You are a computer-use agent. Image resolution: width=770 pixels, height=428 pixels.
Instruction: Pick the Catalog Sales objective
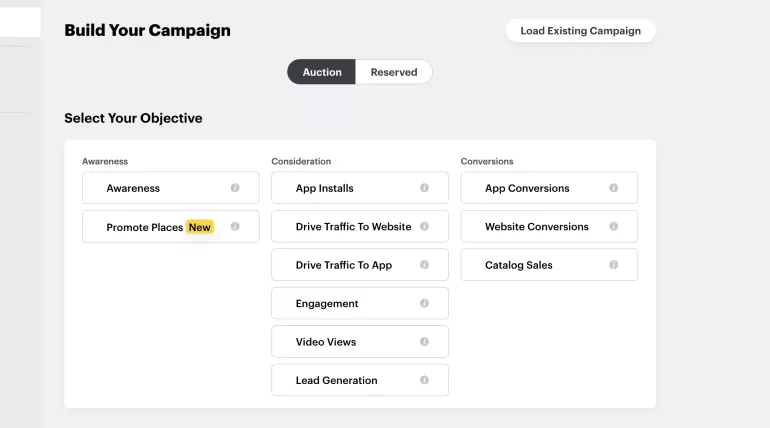(549, 265)
